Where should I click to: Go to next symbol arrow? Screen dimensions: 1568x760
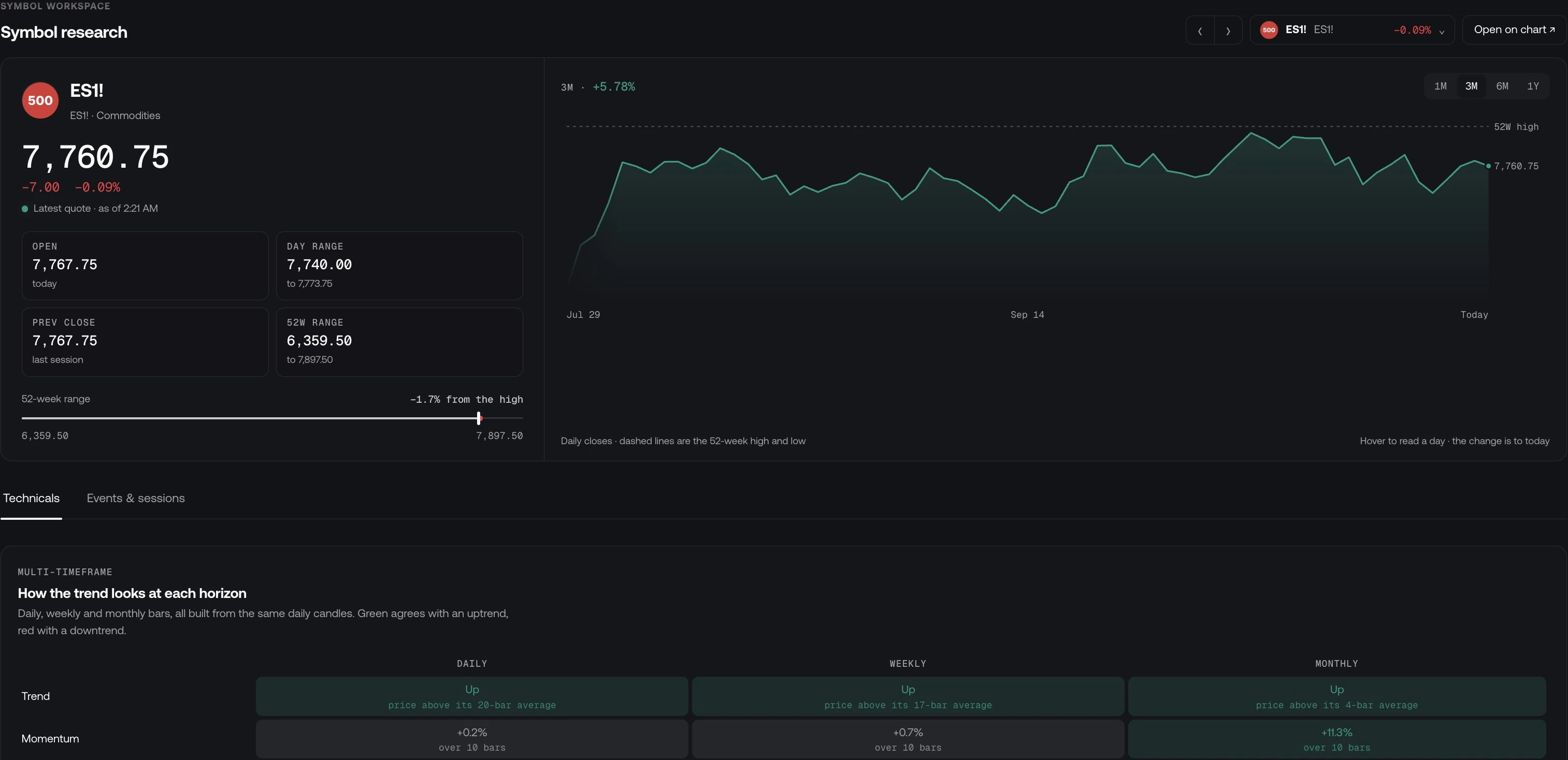(x=1228, y=30)
